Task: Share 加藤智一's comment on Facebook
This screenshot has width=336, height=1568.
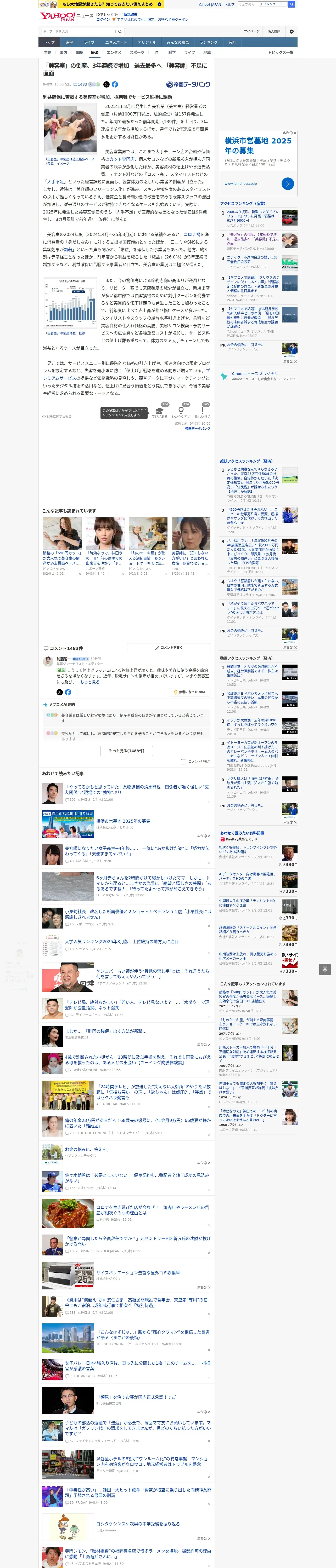Action: pos(68,692)
